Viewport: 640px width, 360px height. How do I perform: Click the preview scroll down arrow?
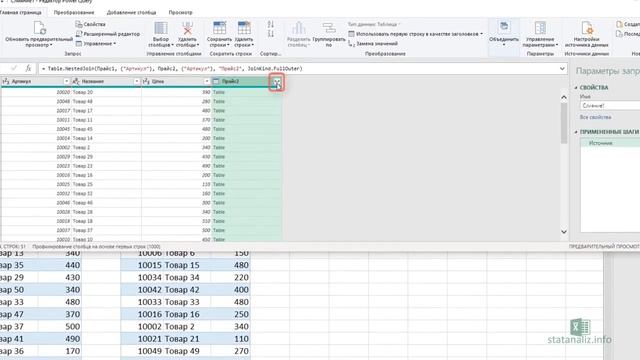pos(564,232)
